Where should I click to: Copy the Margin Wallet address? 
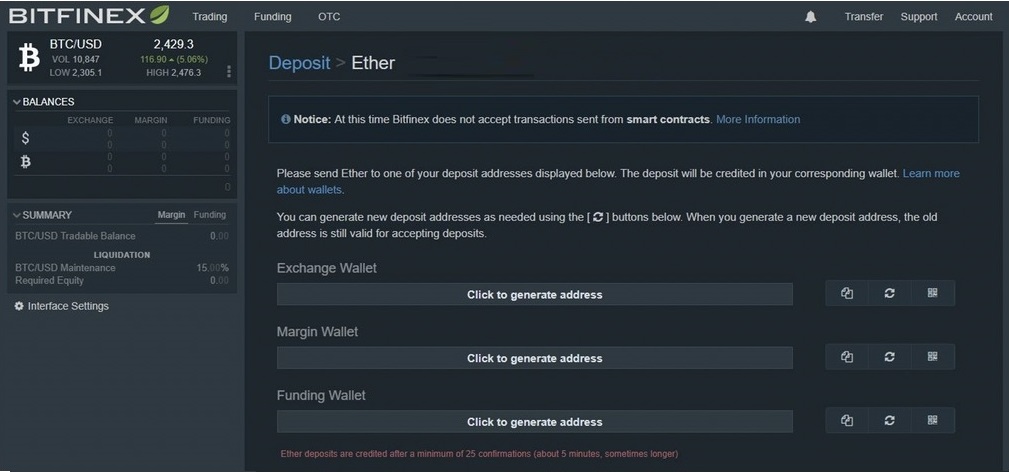click(x=847, y=357)
